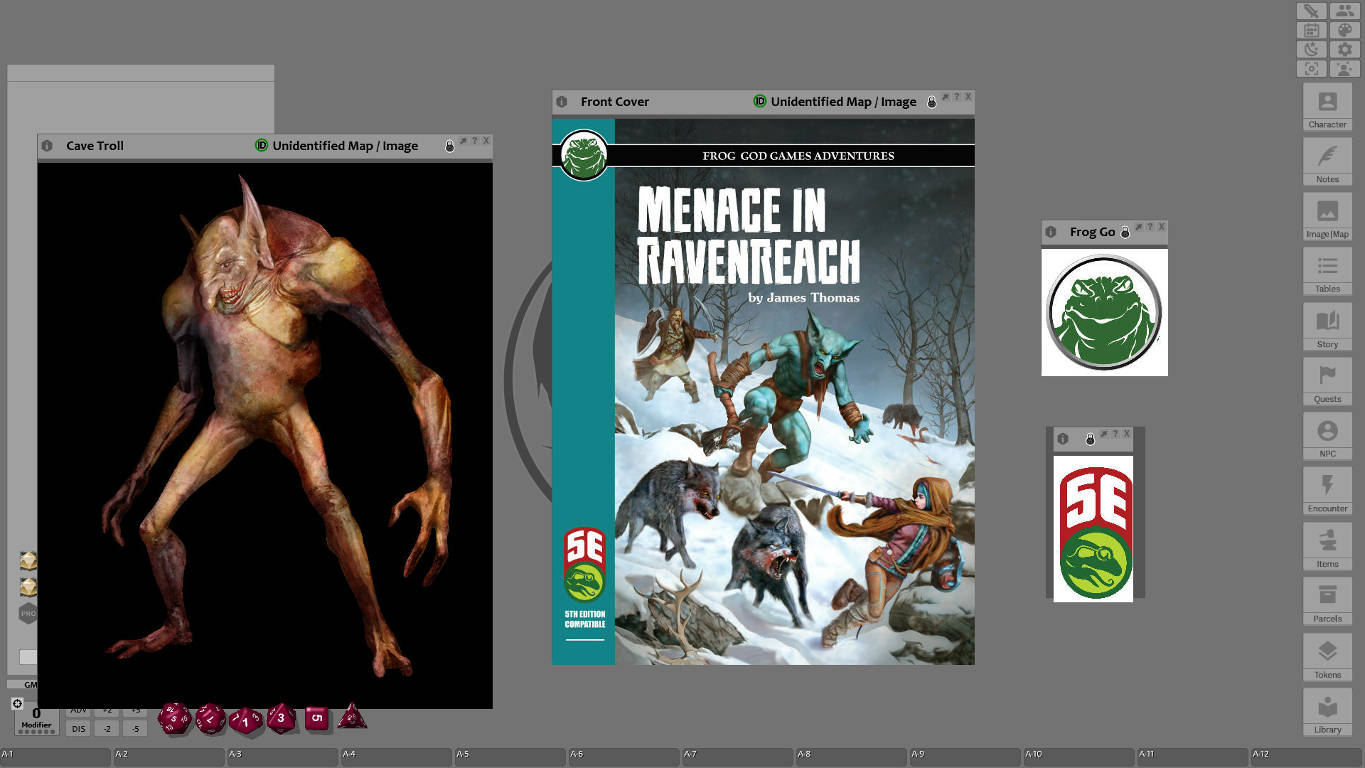The width and height of the screenshot is (1365, 768).
Task: Open the Party Sheet people icon
Action: 1344,11
